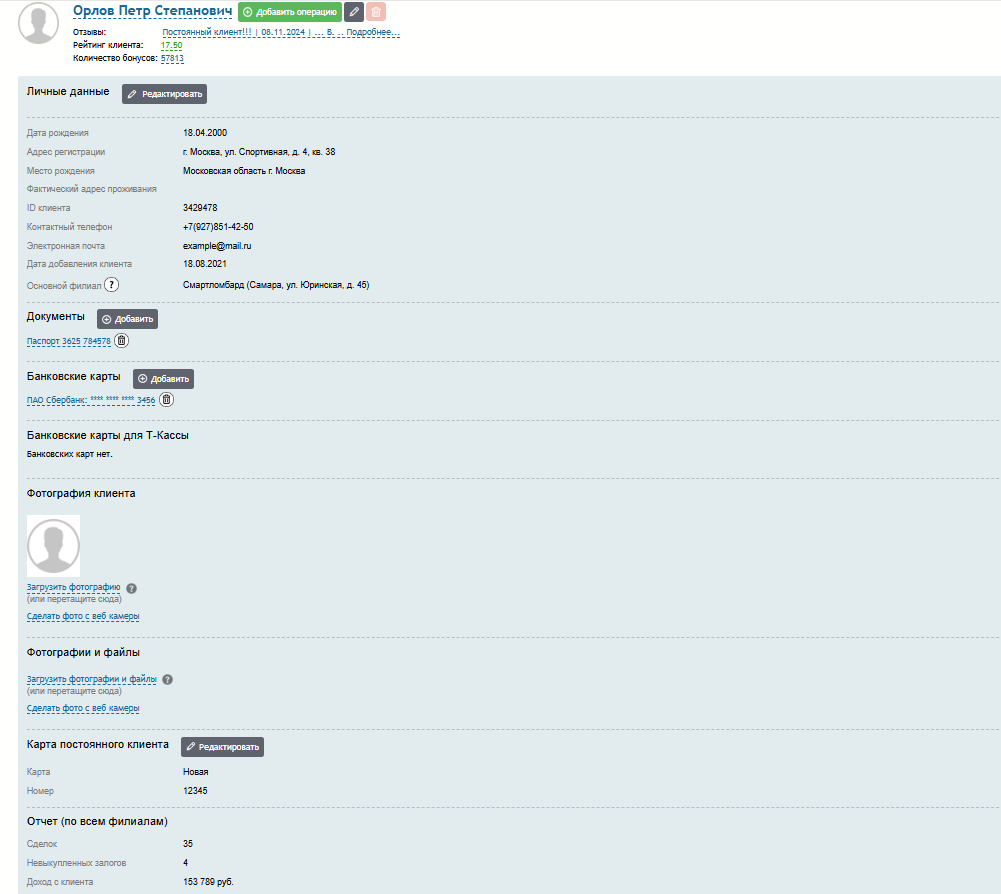Open the client rating value 17.50
Image resolution: width=1001 pixels, height=894 pixels.
pos(171,45)
